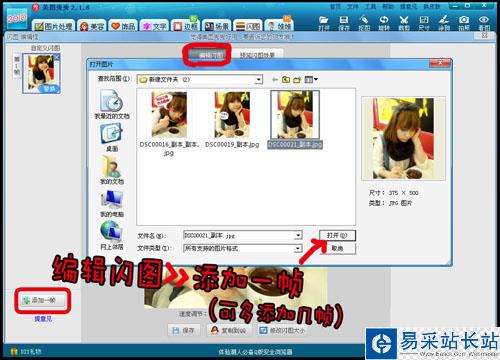The width and height of the screenshot is (500, 360).
Task: Open 我的文档 in the places bar
Action: pyautogui.click(x=112, y=170)
